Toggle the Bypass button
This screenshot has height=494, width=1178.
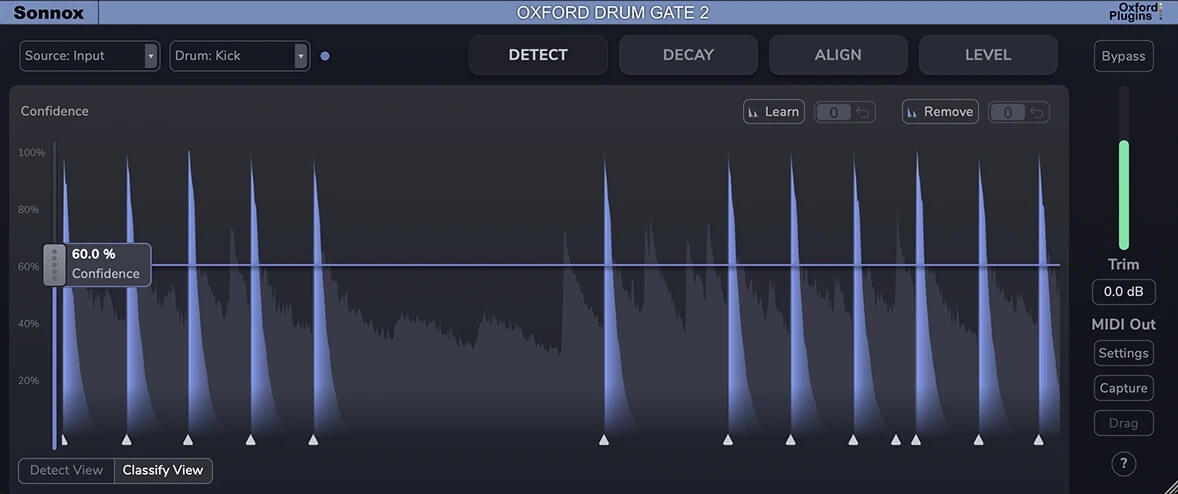[1123, 56]
